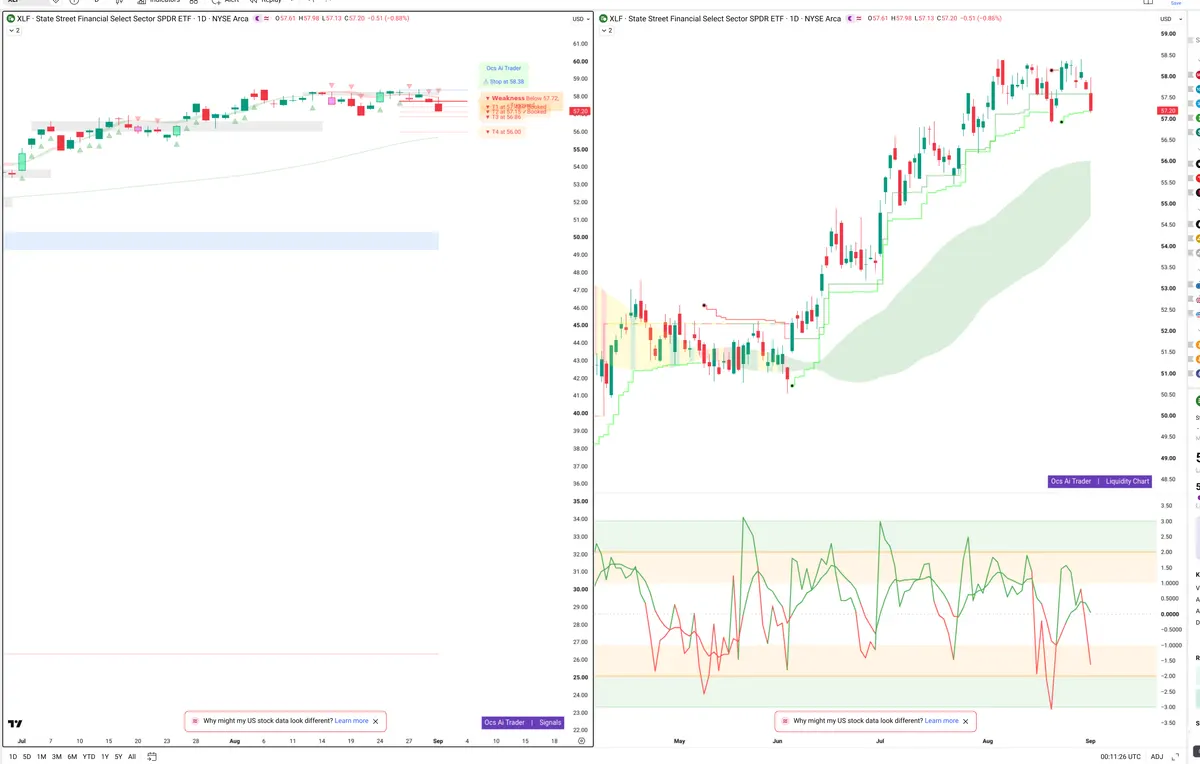Select the 1D time range
This screenshot has height=764, width=1200.
click(x=13, y=757)
